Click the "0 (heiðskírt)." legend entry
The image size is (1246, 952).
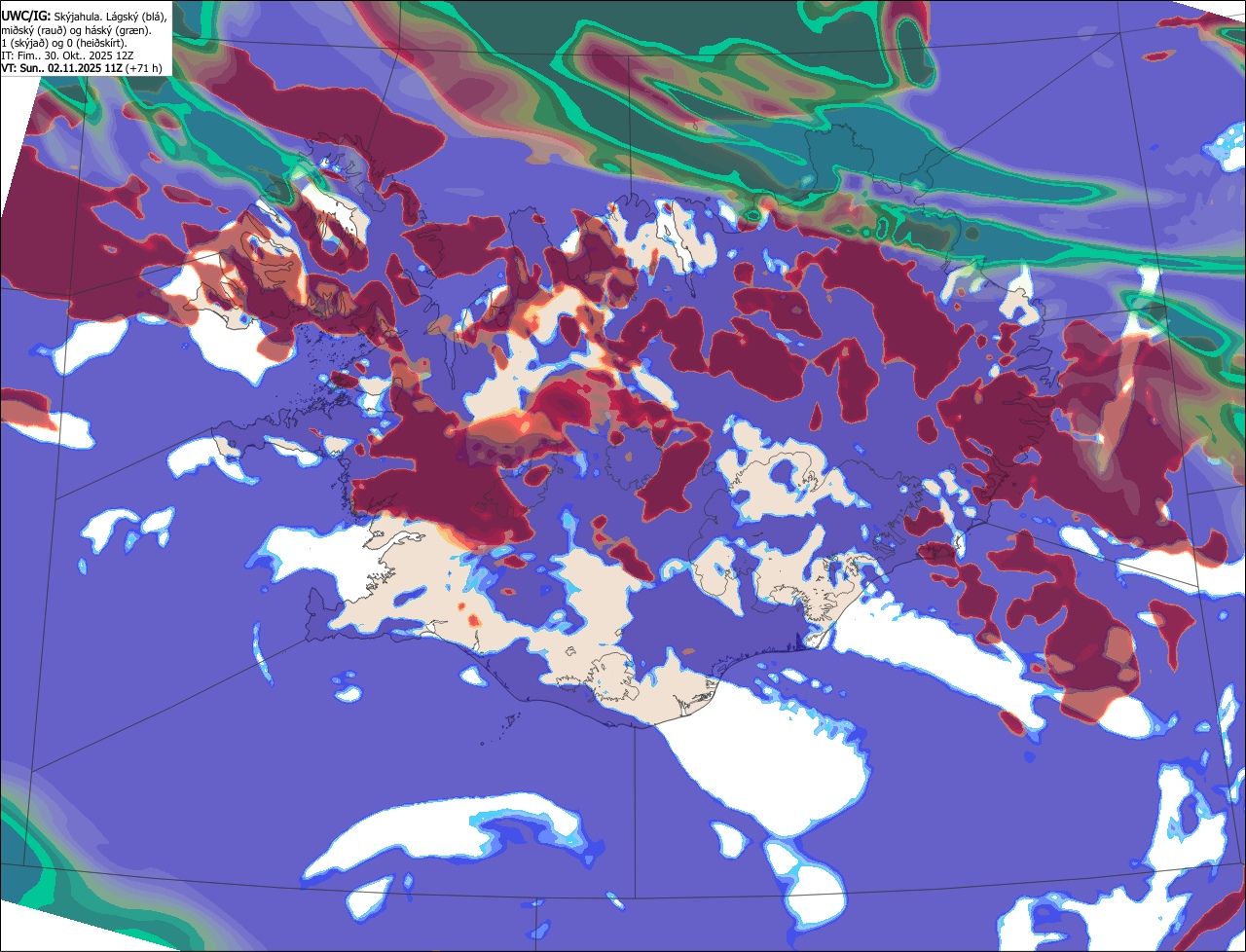click(x=96, y=44)
